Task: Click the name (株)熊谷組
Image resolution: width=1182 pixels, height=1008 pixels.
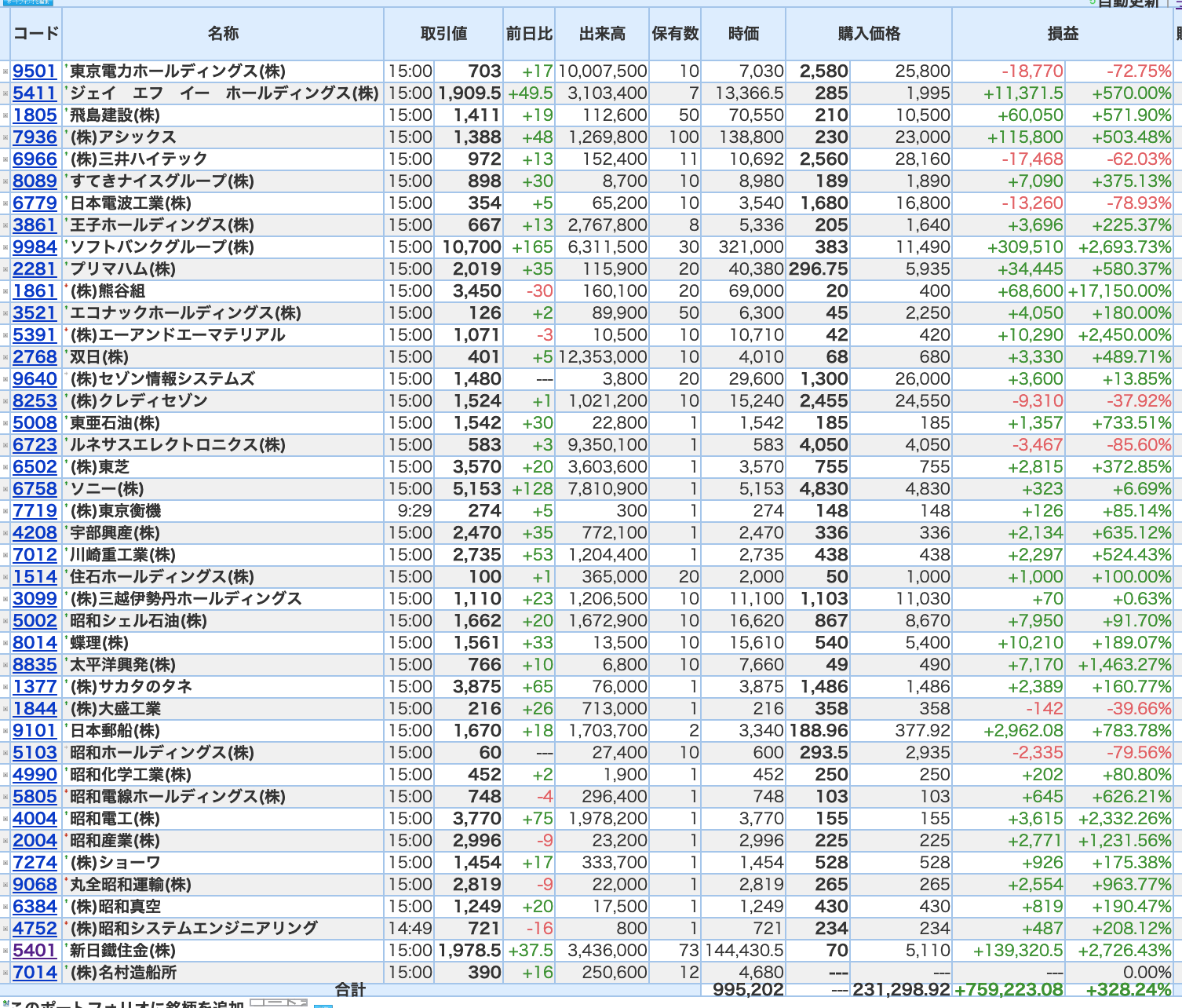Action: pos(108,291)
